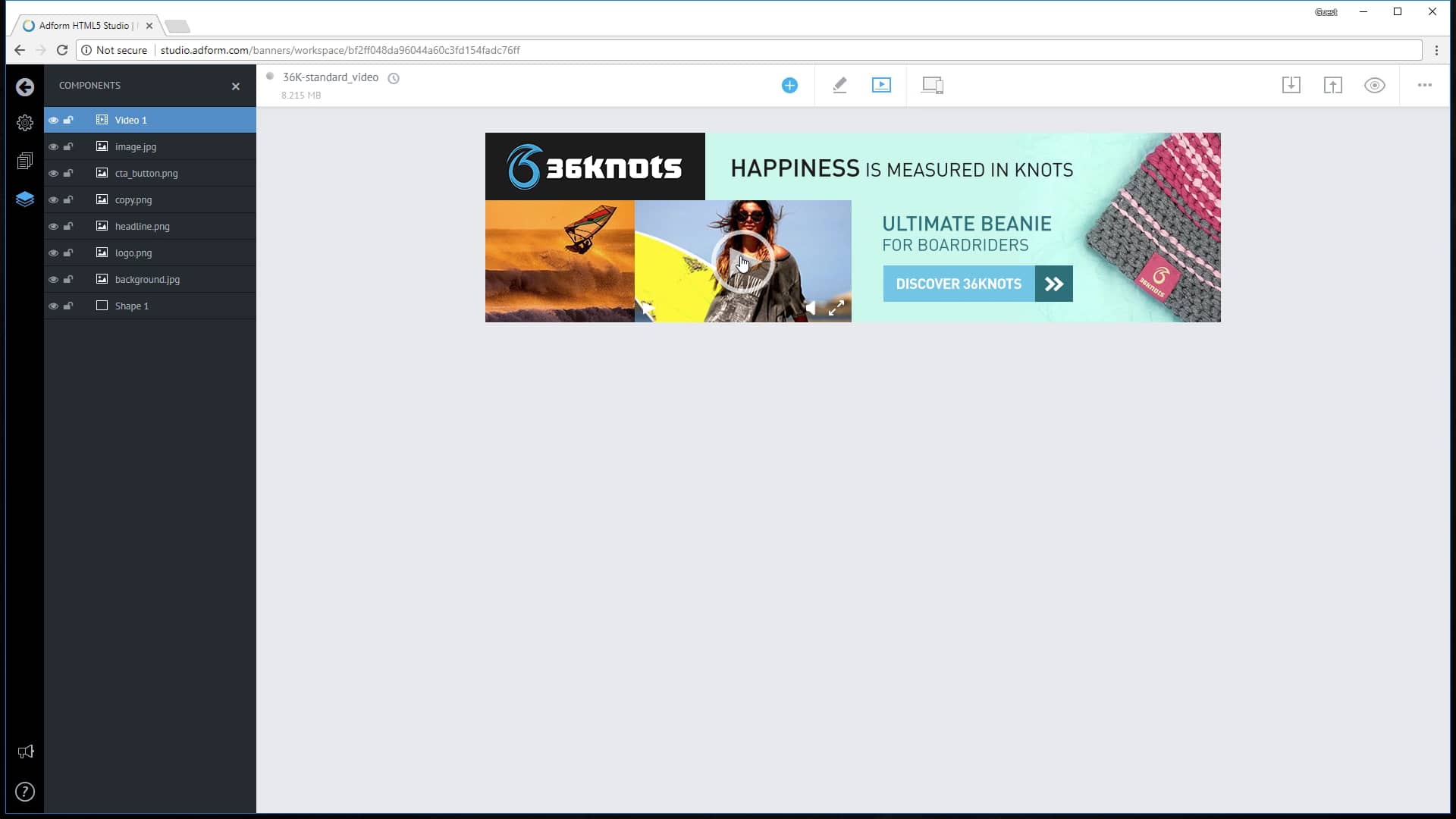Image resolution: width=1456 pixels, height=819 pixels.
Task: Click the Download banner icon
Action: (x=1291, y=85)
